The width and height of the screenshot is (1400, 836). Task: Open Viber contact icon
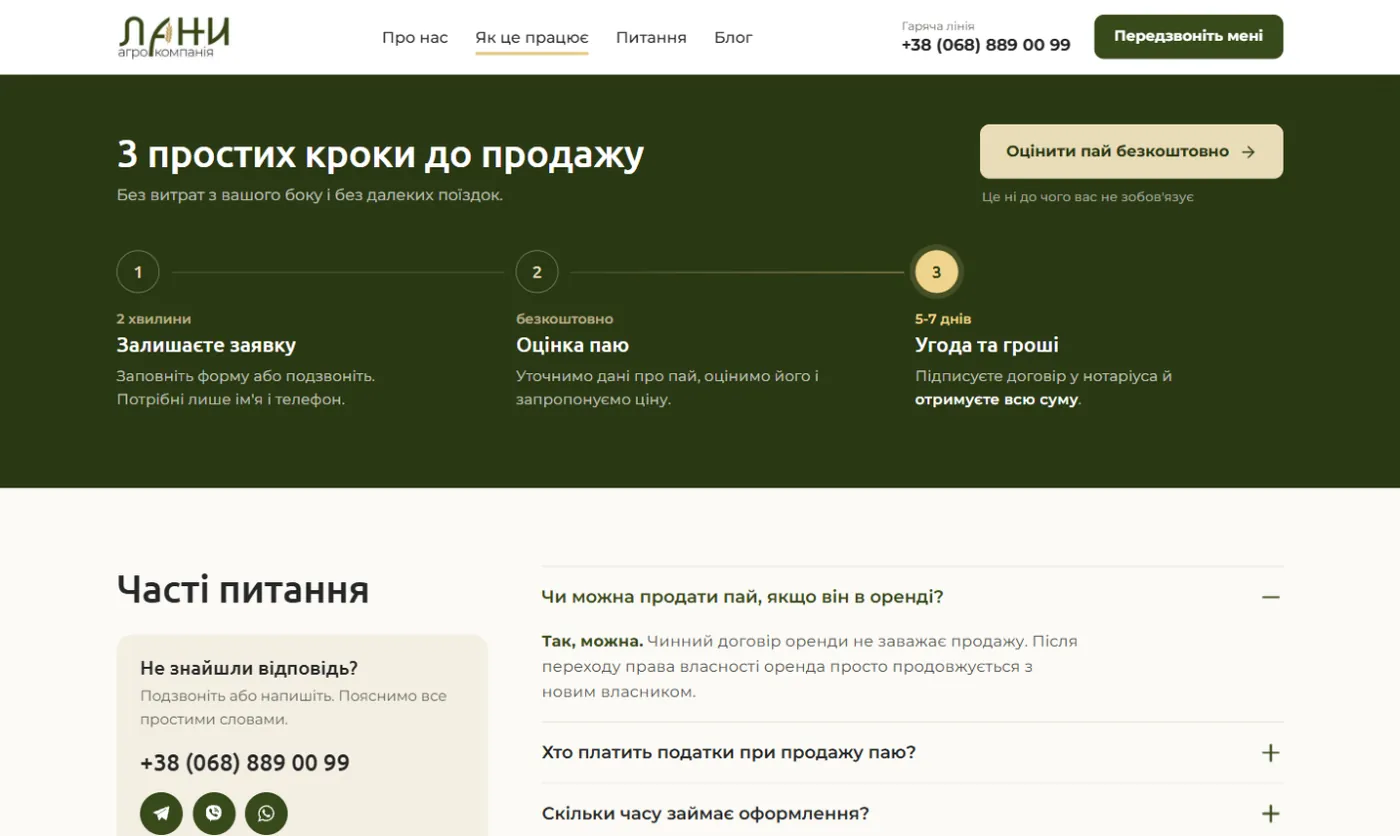214,813
